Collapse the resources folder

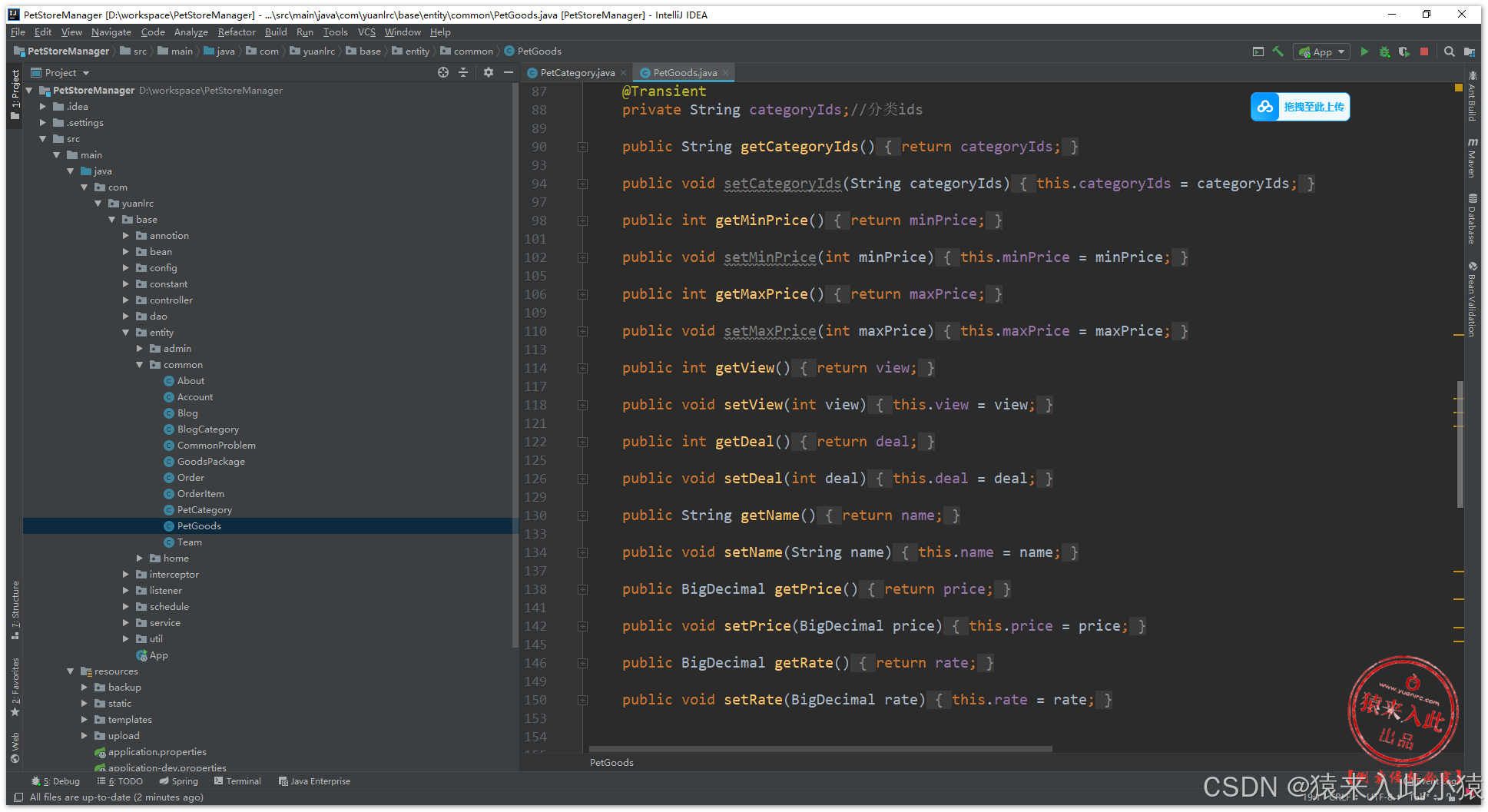71,671
